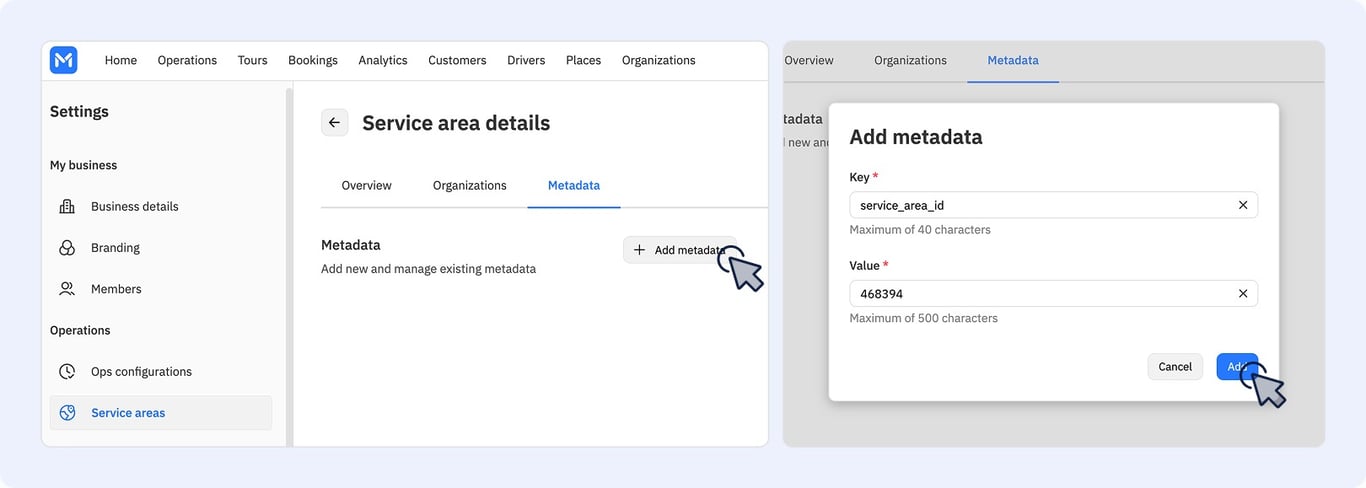Clear the Key field with its X
Viewport: 1366px width, 488px height.
pyautogui.click(x=1243, y=205)
